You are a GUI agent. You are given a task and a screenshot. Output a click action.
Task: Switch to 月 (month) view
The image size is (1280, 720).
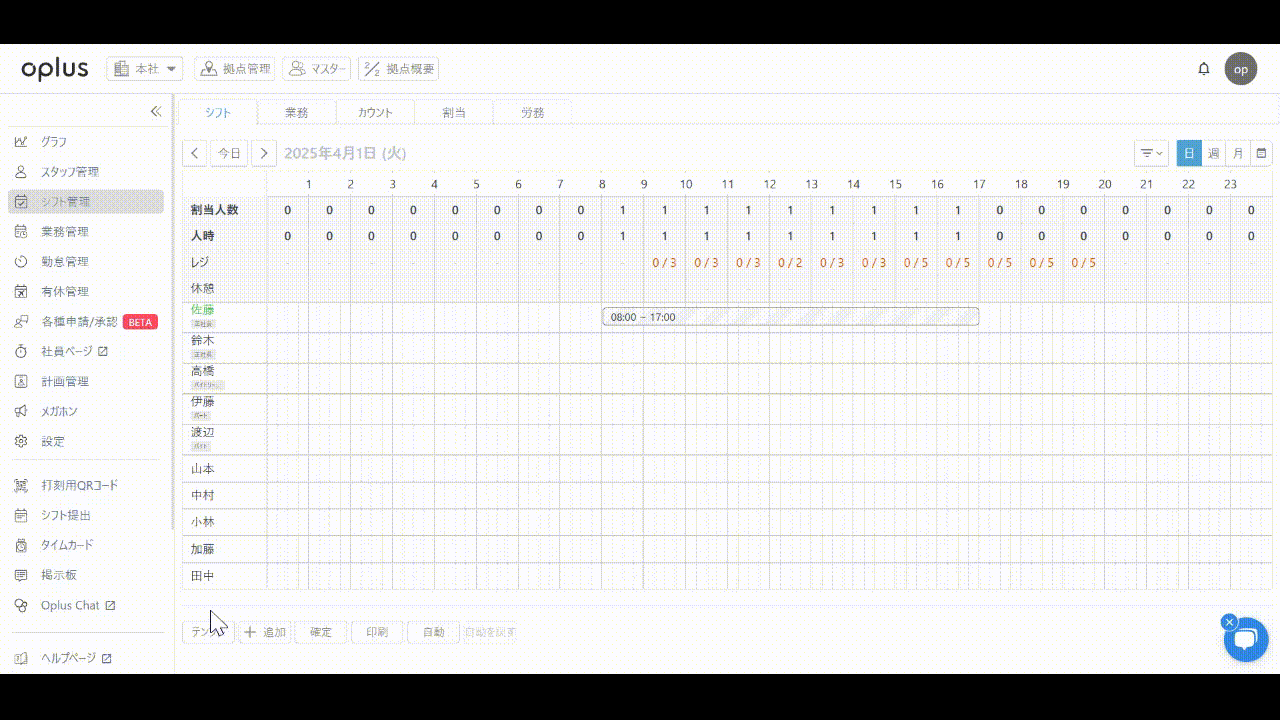tap(1238, 153)
